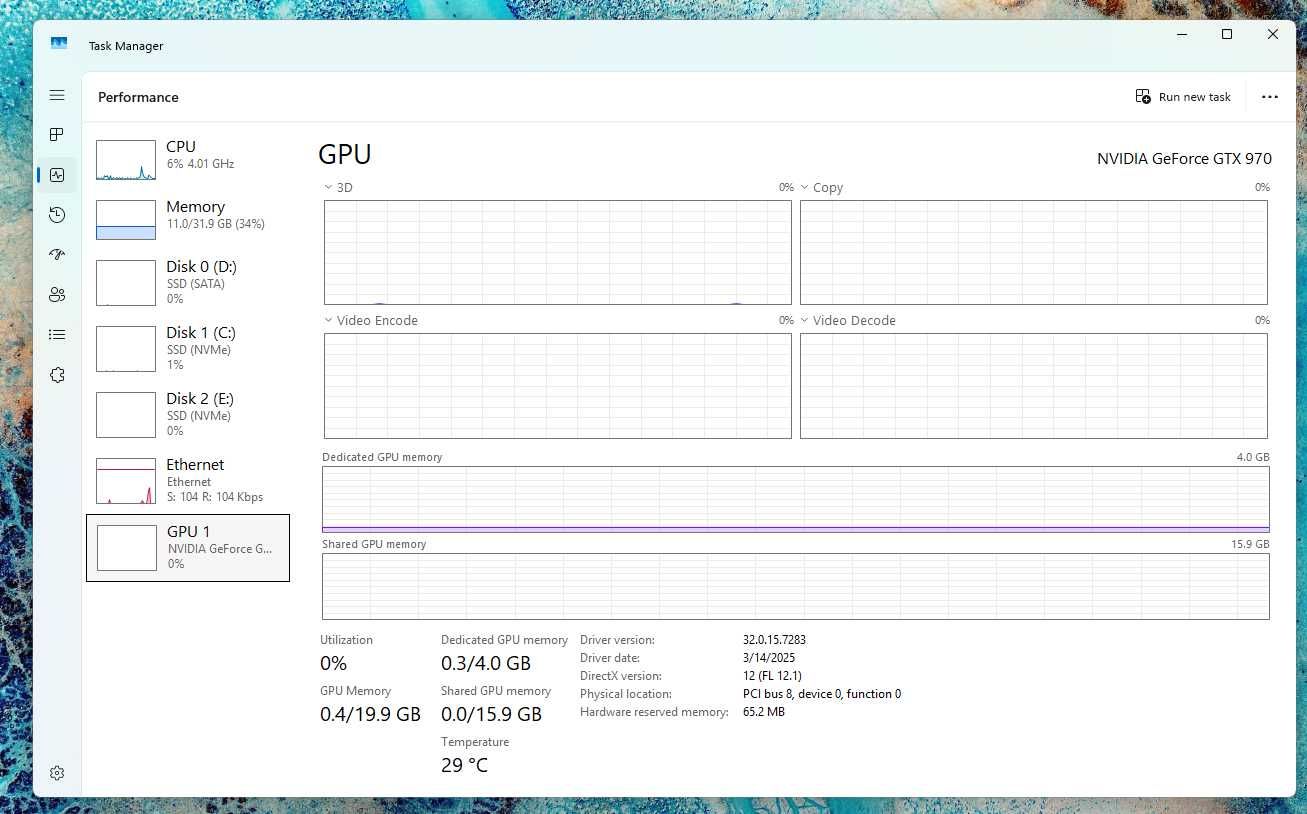
Task: Click the 29 °C temperature reading
Action: click(x=464, y=765)
